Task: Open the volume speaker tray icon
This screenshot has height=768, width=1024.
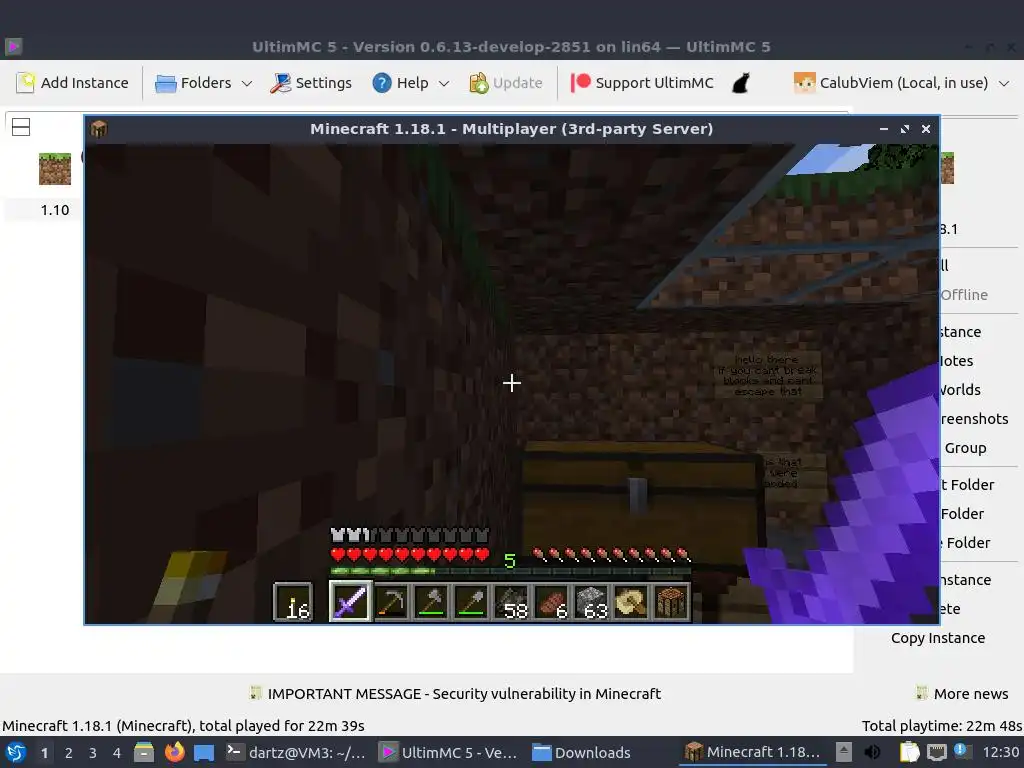Action: coord(872,752)
